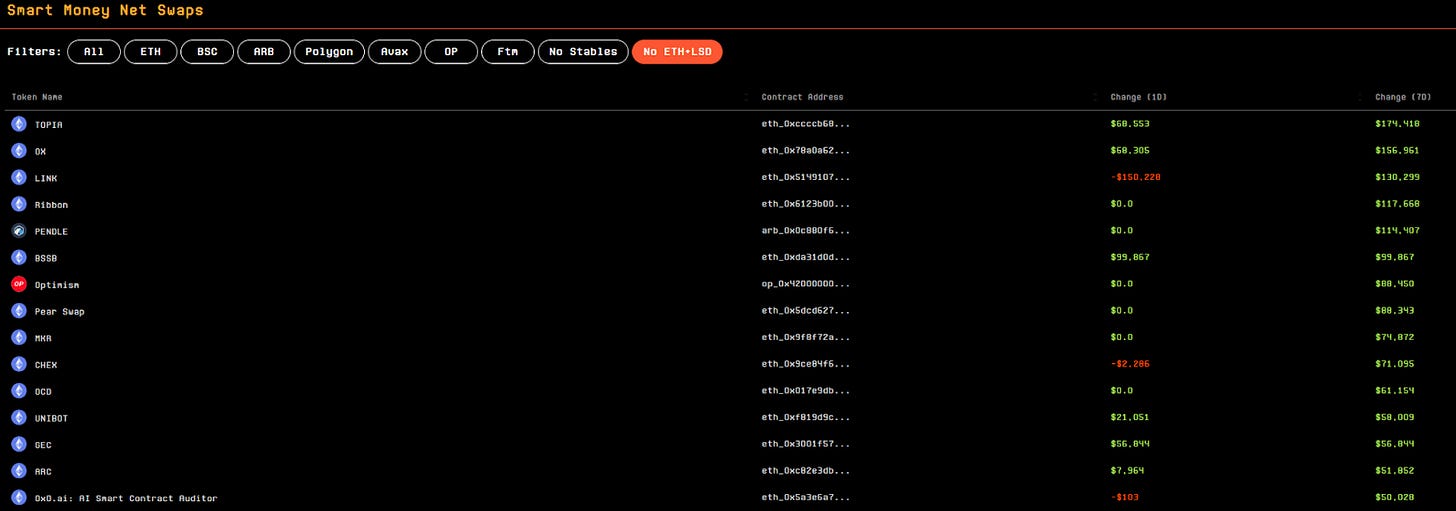Click the GEC token chain icon
The height and width of the screenshot is (511, 1456).
click(x=19, y=444)
